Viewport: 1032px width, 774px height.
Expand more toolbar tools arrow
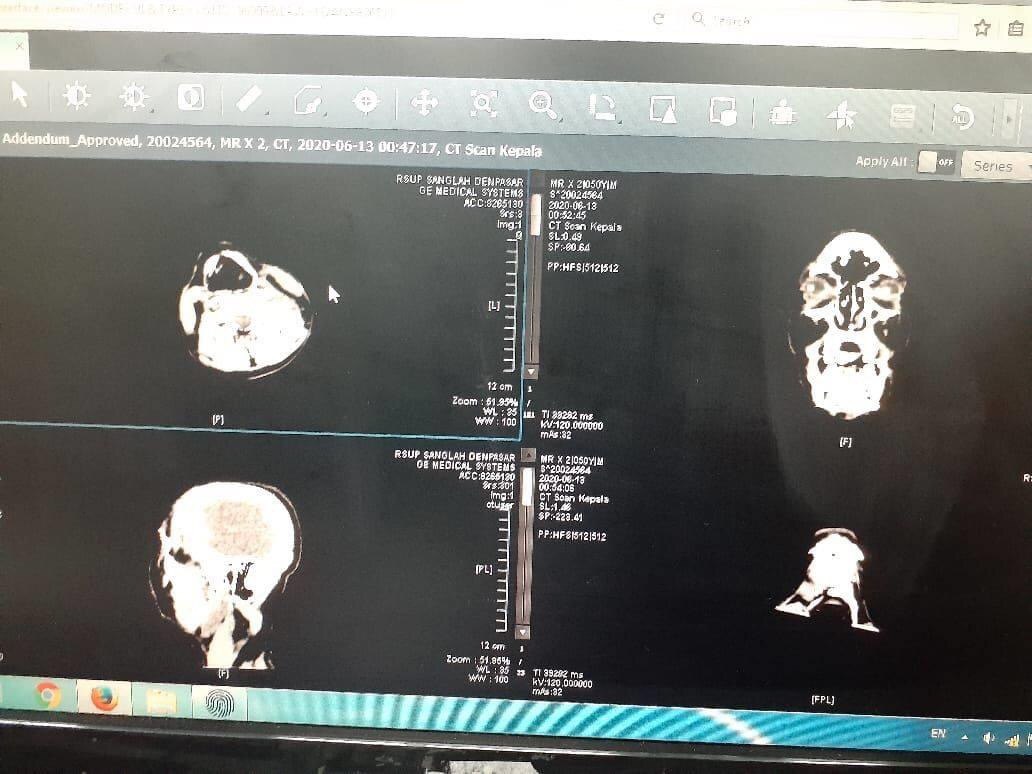[x=1008, y=120]
